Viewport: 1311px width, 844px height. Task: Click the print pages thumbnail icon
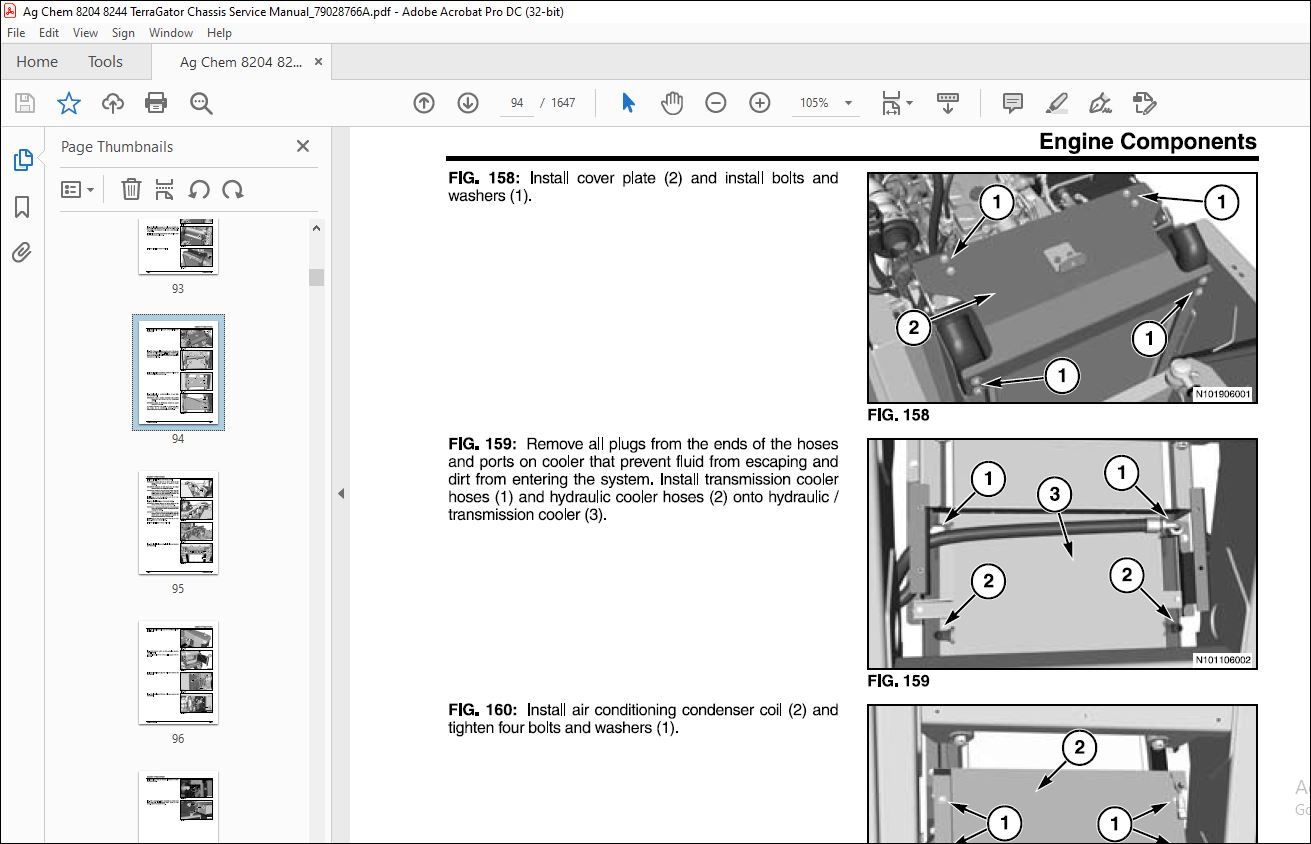(x=165, y=189)
